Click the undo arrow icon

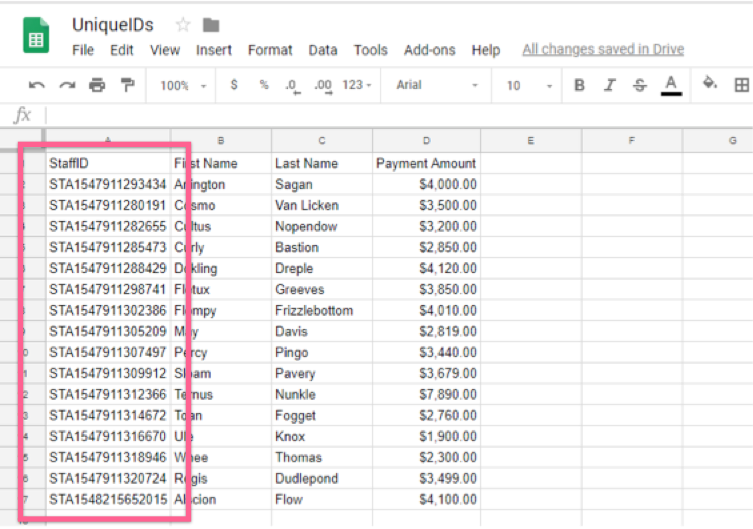(37, 86)
